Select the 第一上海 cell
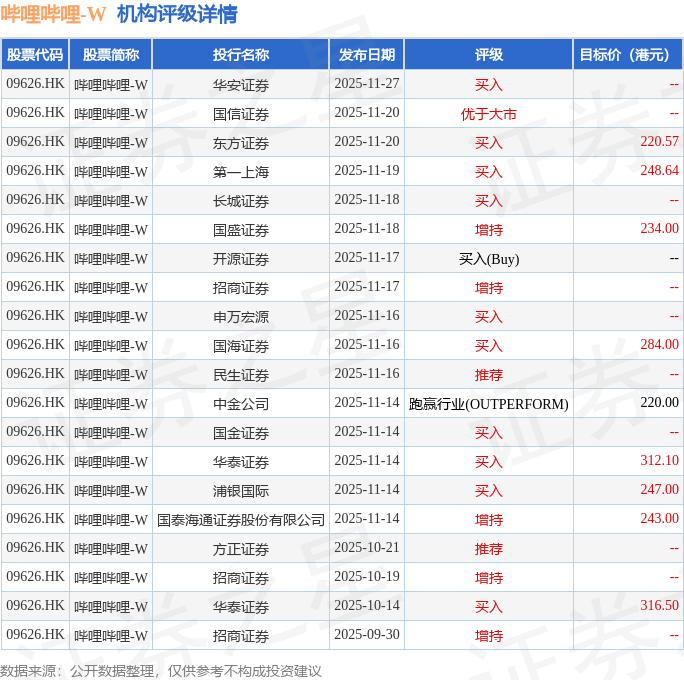Image resolution: width=684 pixels, height=680 pixels. pos(241,172)
